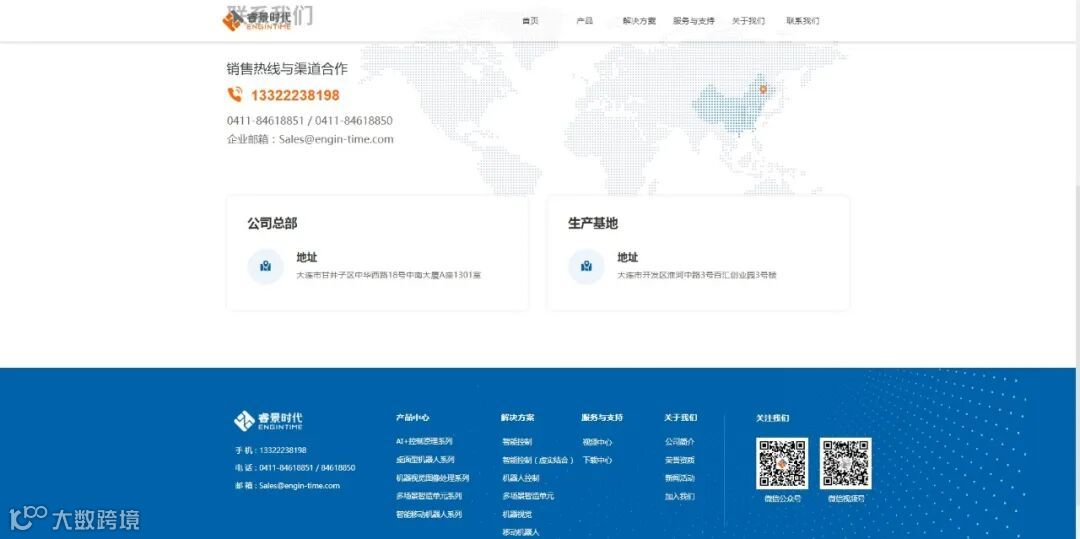This screenshot has width=1080, height=539.
Task: Click the headquarters address ending in A座1301室
Action: [x=388, y=275]
